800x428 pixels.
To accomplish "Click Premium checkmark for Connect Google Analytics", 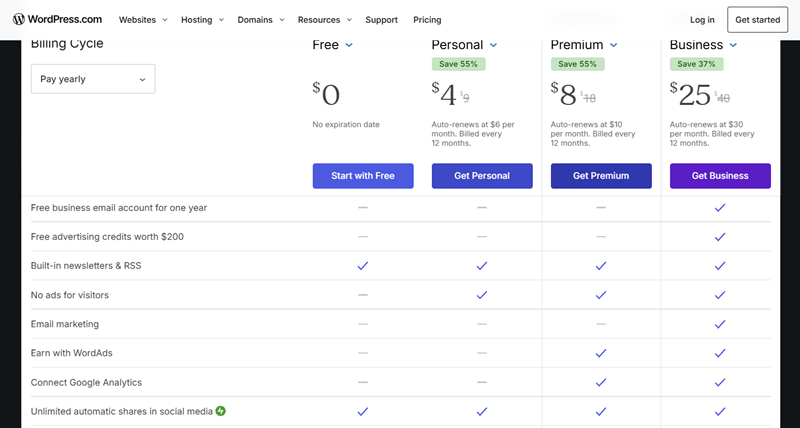I will click(x=601, y=382).
